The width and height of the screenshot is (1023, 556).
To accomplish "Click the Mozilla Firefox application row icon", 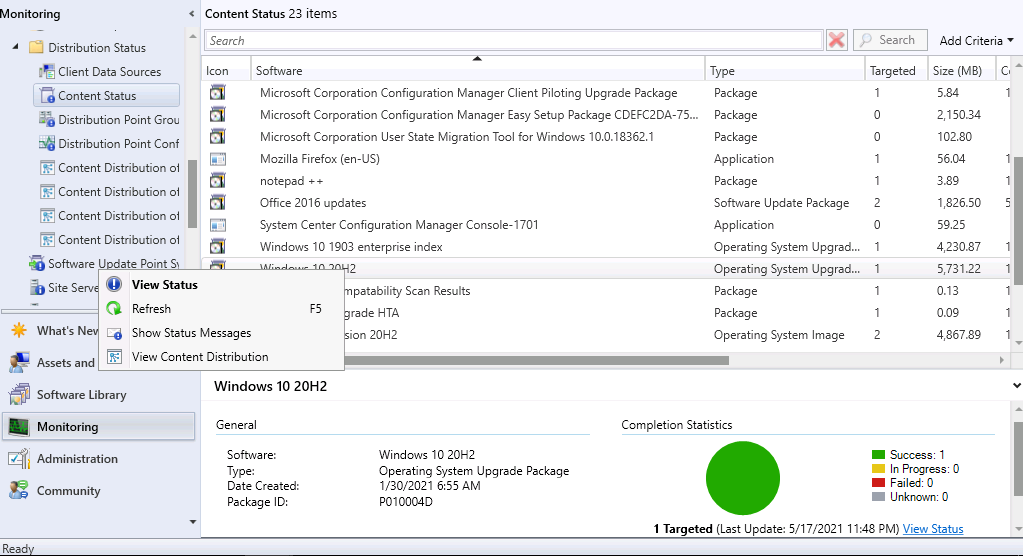I will (x=217, y=159).
